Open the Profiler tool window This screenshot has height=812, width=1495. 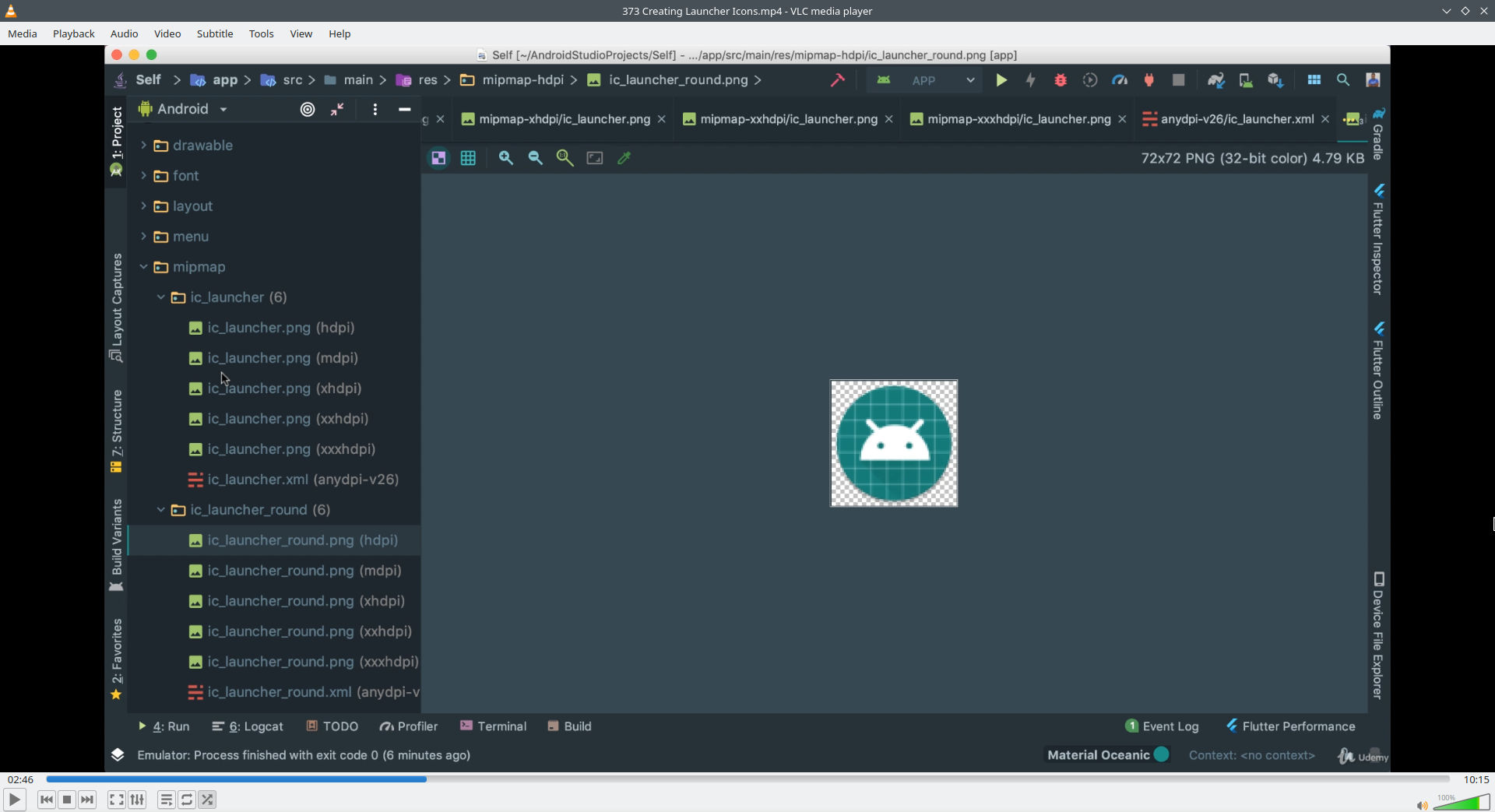coord(409,726)
